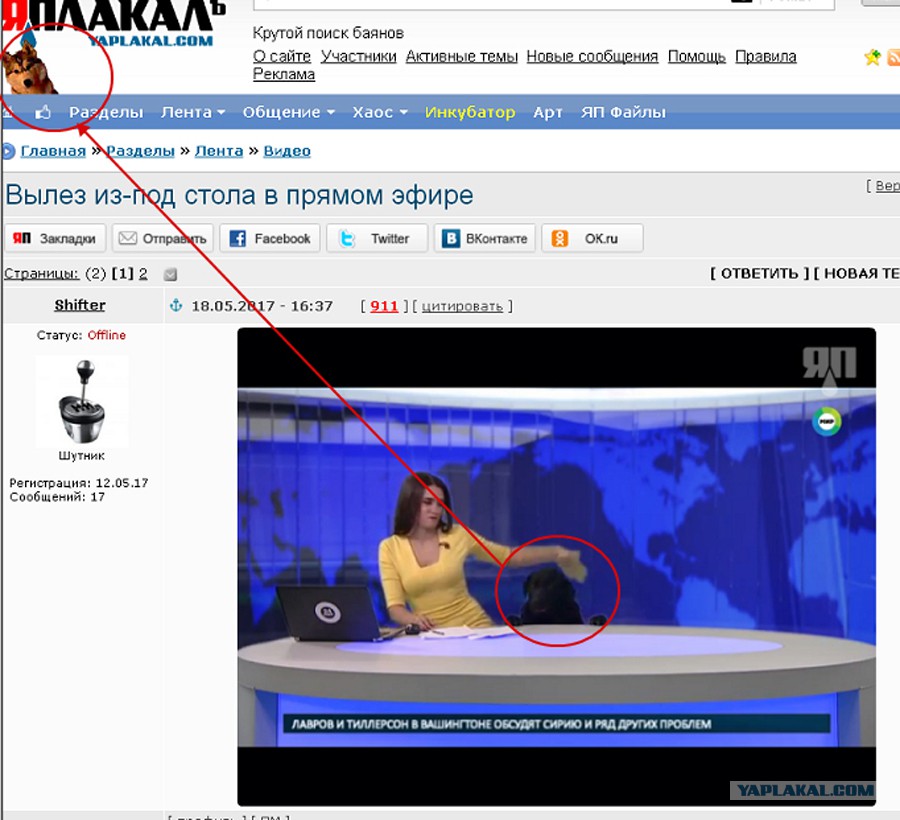The width and height of the screenshot is (900, 820).
Task: Click the thumbs-up icon in blue navbar
Action: [x=43, y=112]
